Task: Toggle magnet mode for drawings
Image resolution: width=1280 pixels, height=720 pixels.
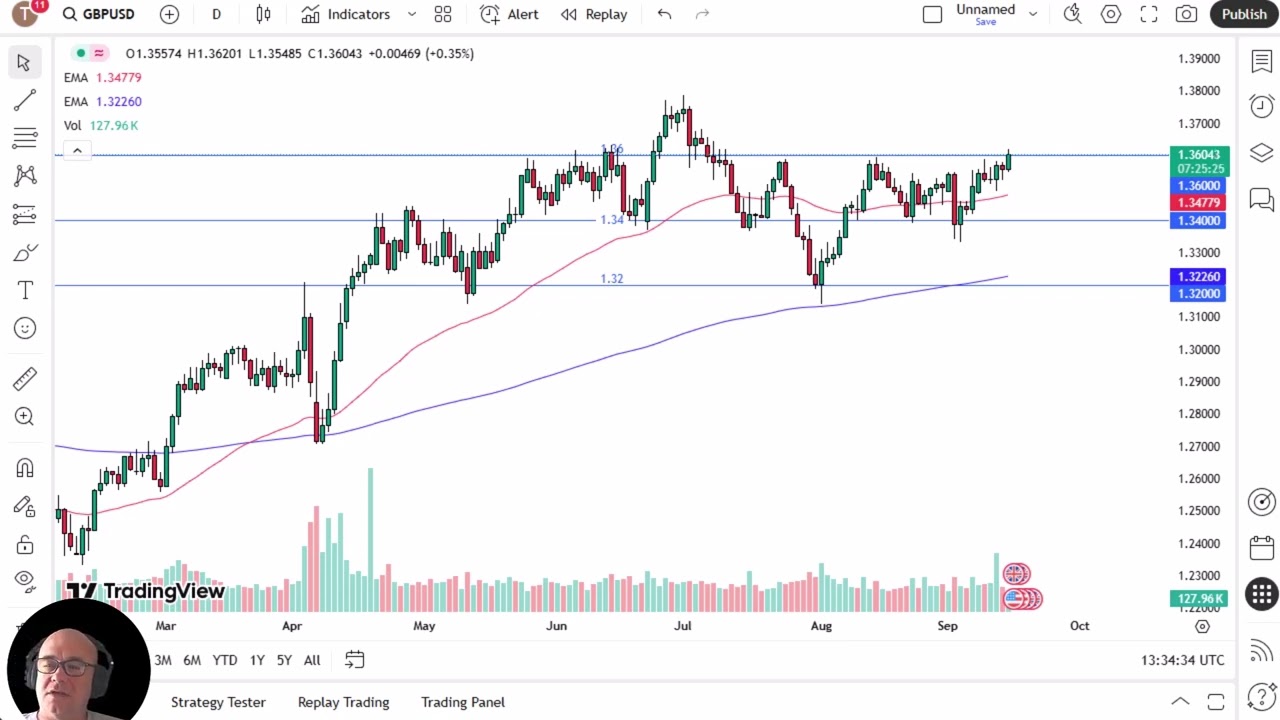Action: (25, 468)
